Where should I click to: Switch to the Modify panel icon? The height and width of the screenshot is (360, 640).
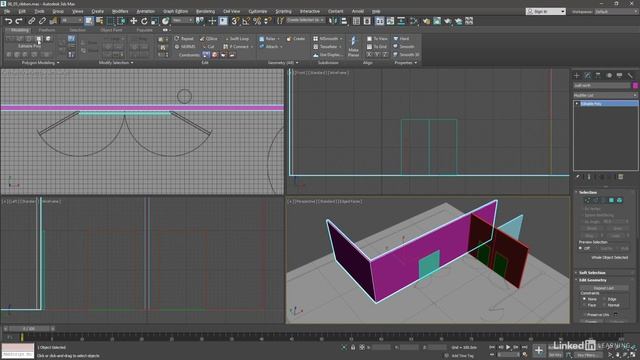click(587, 76)
